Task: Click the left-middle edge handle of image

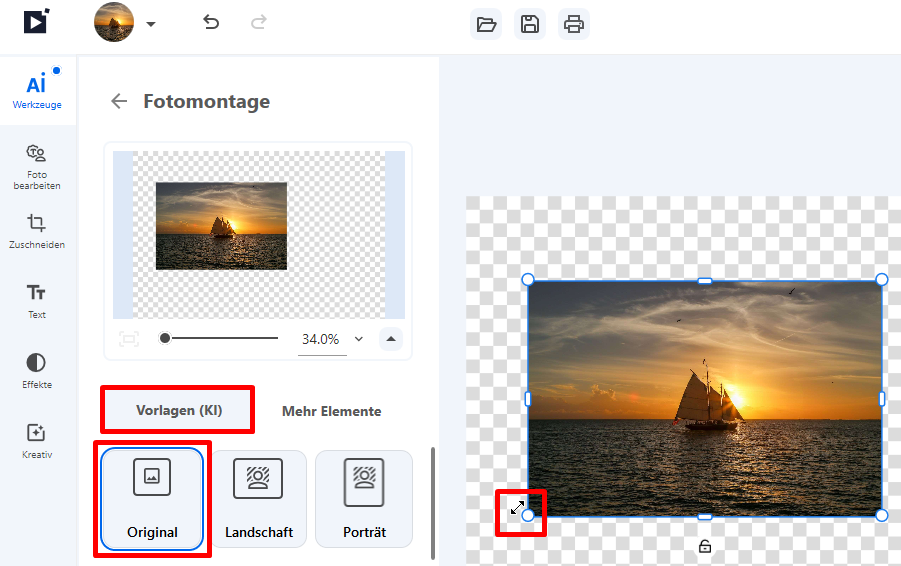Action: tap(528, 398)
